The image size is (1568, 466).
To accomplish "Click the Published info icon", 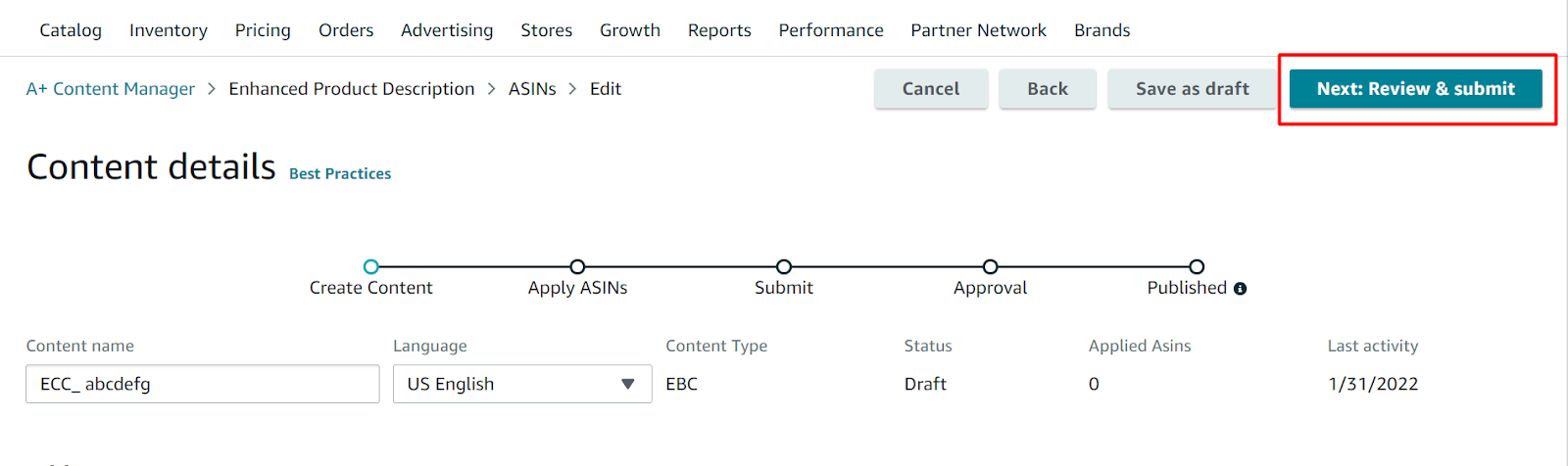I will pyautogui.click(x=1240, y=289).
